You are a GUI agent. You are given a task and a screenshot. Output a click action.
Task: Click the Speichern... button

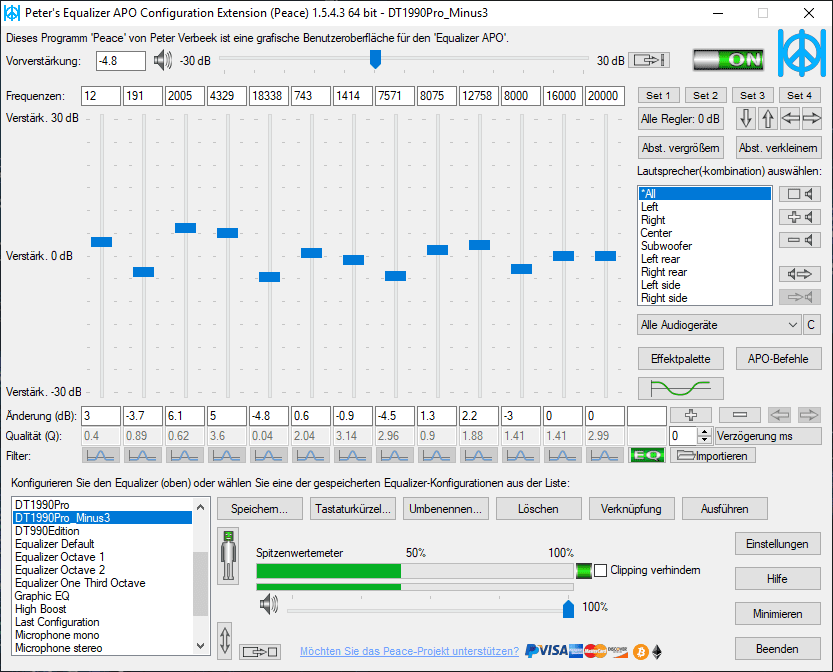point(260,508)
